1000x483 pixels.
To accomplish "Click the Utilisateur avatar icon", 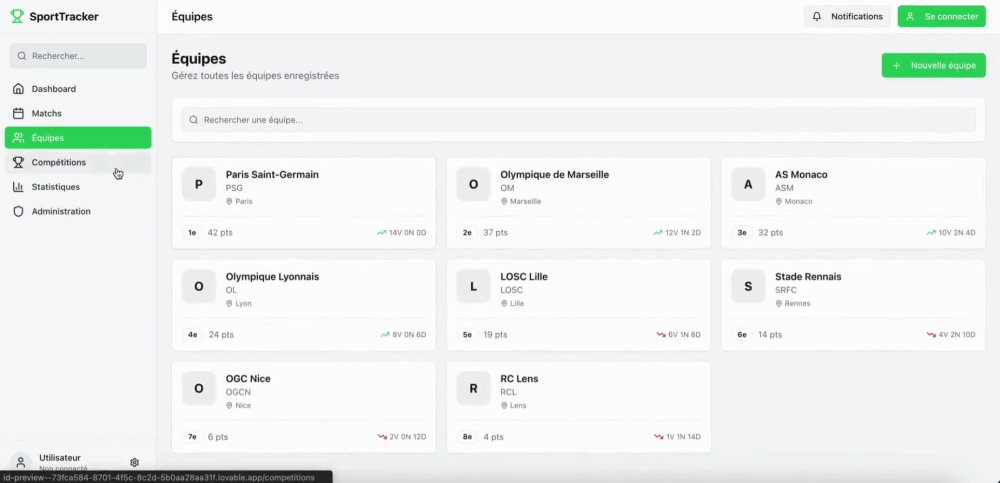I will tap(20, 463).
